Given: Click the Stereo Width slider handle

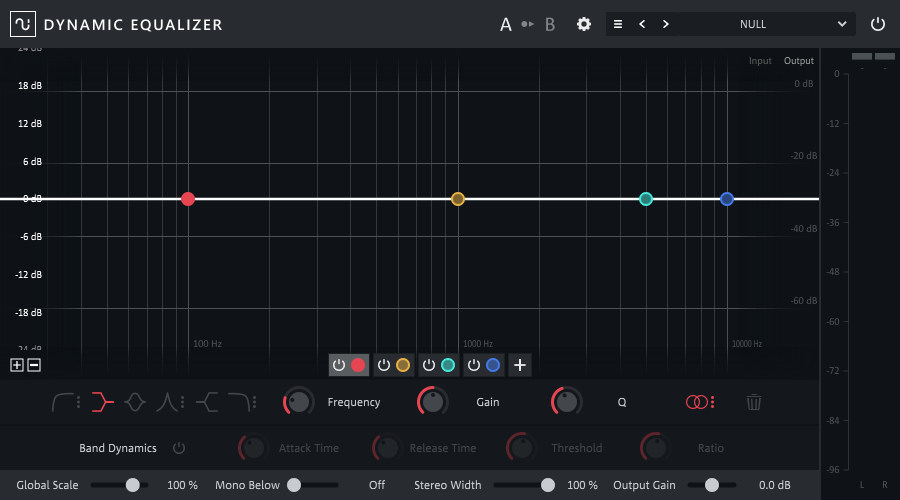Looking at the screenshot, I should 548,485.
